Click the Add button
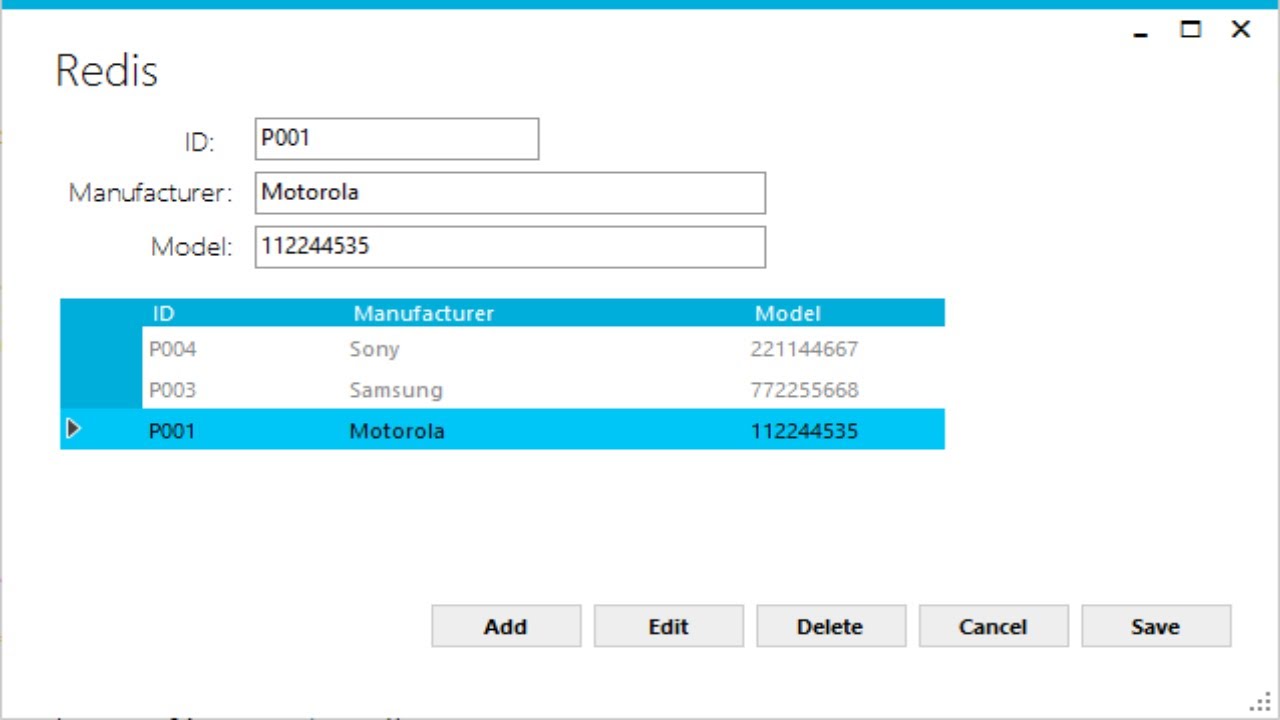Screen dimensions: 1280x720 pyautogui.click(x=506, y=626)
